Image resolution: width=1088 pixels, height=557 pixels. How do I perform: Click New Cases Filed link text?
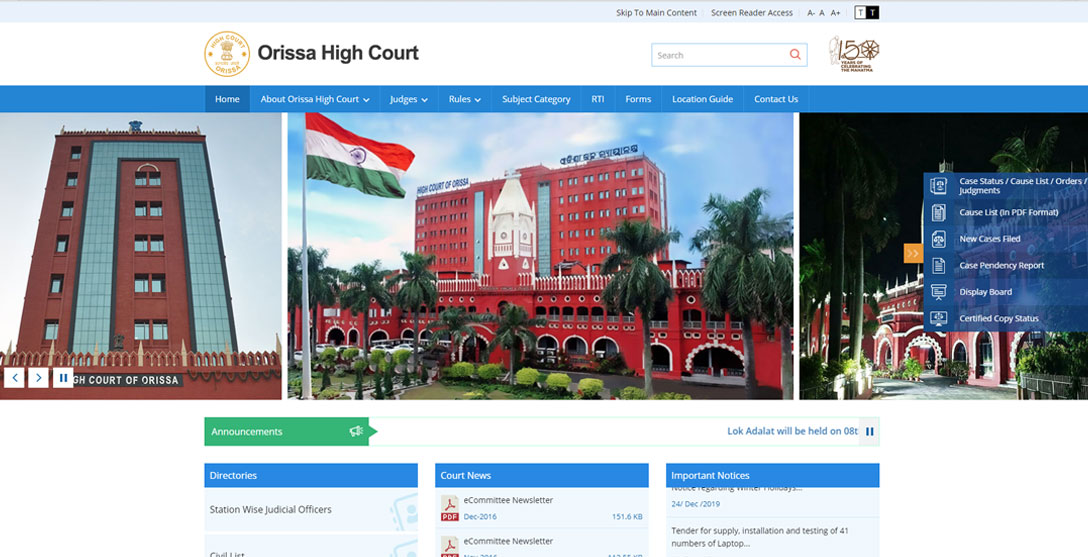coord(989,239)
